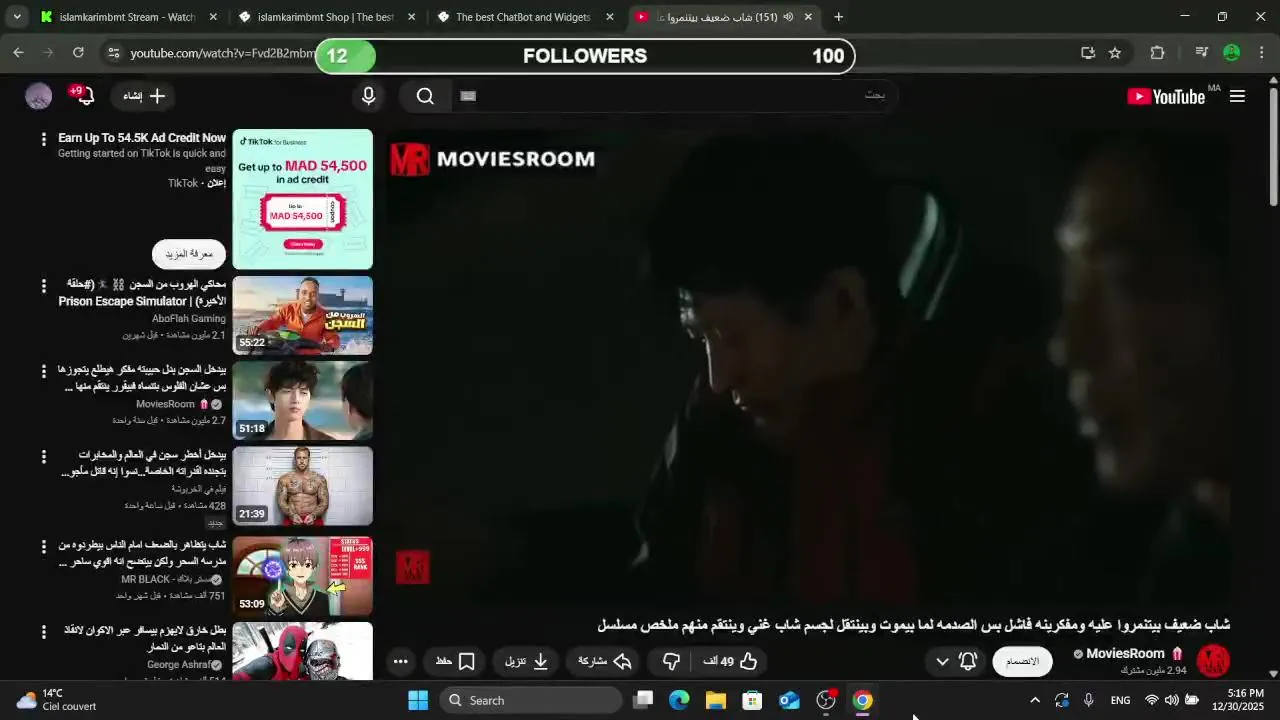Click the video player area
This screenshot has width=1280, height=720.
click(809, 364)
